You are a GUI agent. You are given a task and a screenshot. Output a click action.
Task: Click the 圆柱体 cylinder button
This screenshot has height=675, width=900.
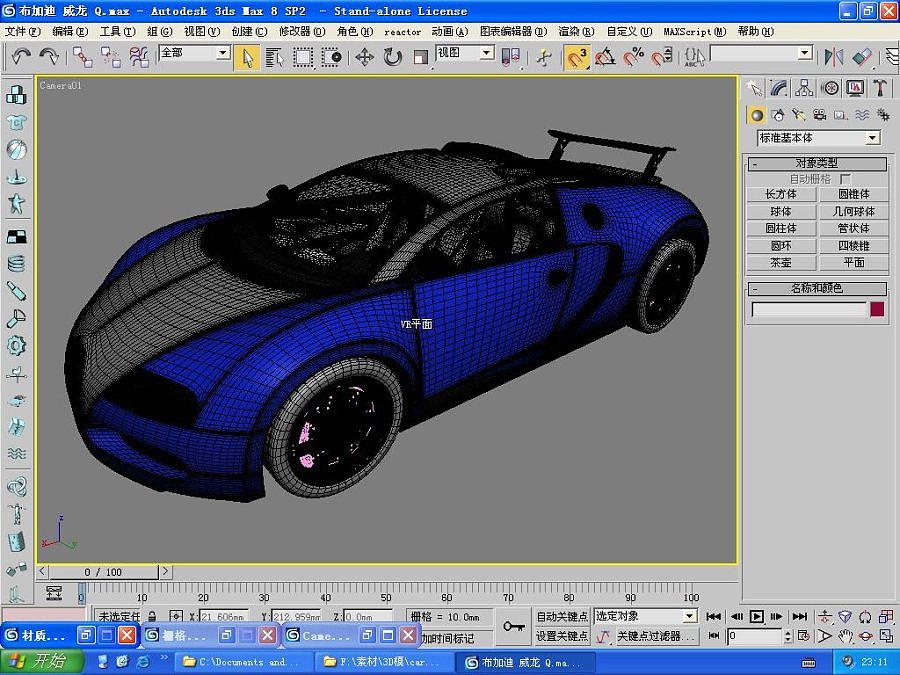(781, 228)
